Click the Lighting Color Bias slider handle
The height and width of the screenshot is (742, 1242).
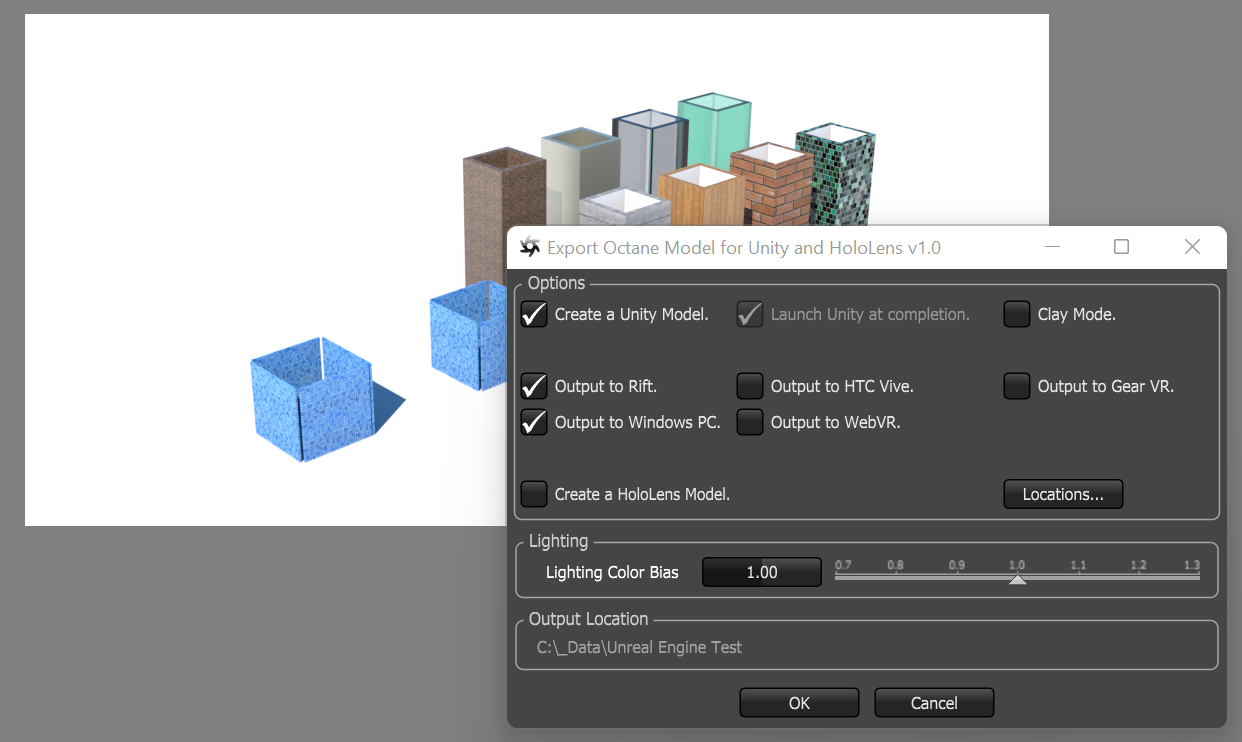point(1017,579)
